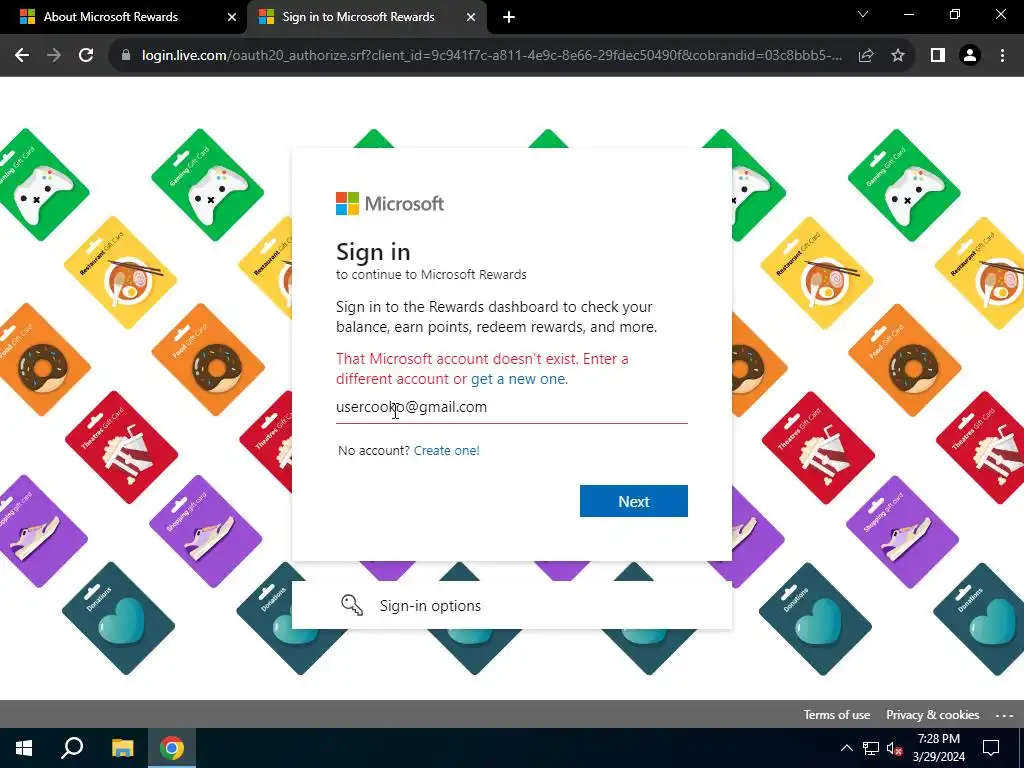Click the browser back arrow
Image resolution: width=1024 pixels, height=768 pixels.
tap(22, 56)
